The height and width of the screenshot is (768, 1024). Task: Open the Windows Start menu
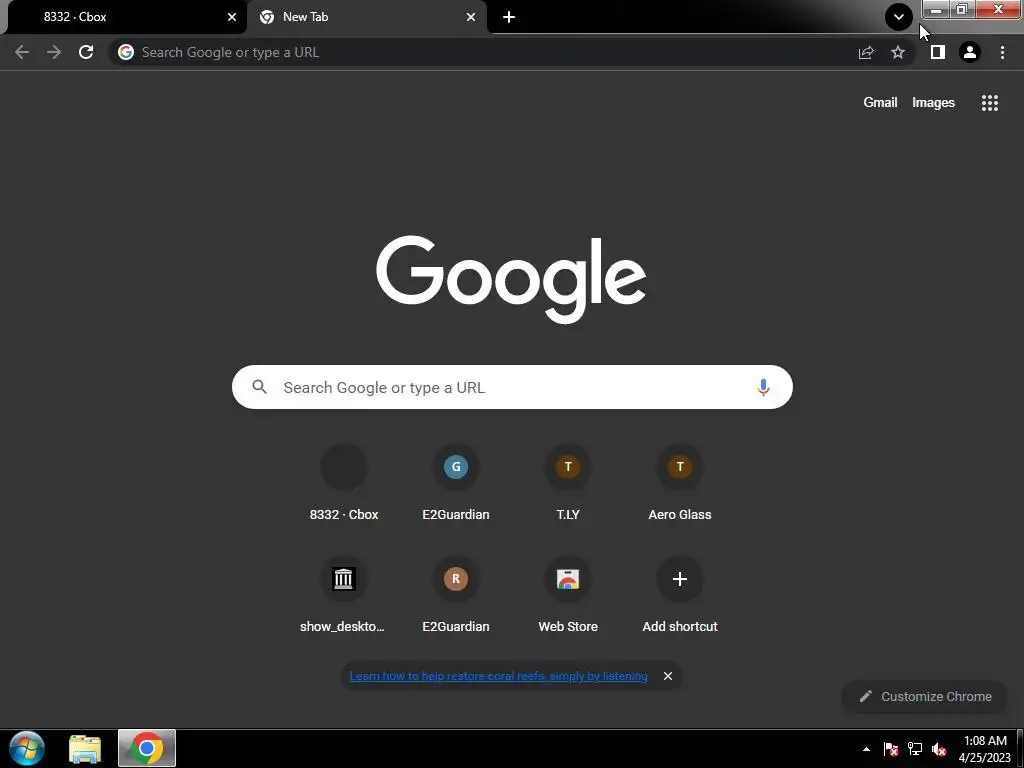click(x=27, y=748)
